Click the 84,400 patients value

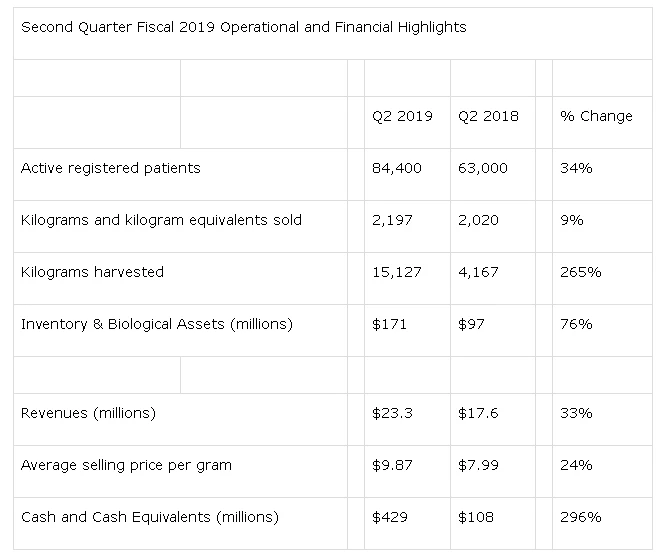(396, 168)
